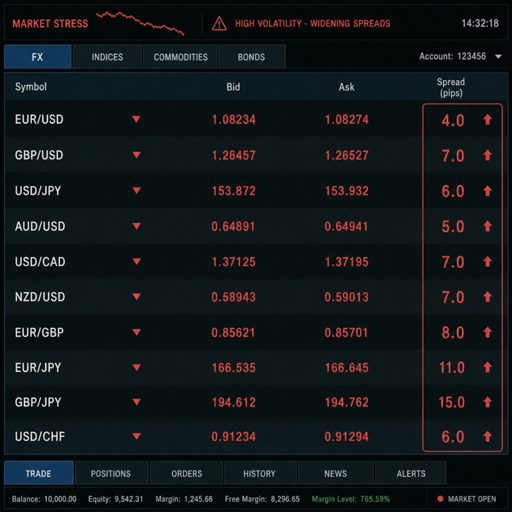Select the Trade bottom tab
The width and height of the screenshot is (512, 512).
[x=39, y=473]
